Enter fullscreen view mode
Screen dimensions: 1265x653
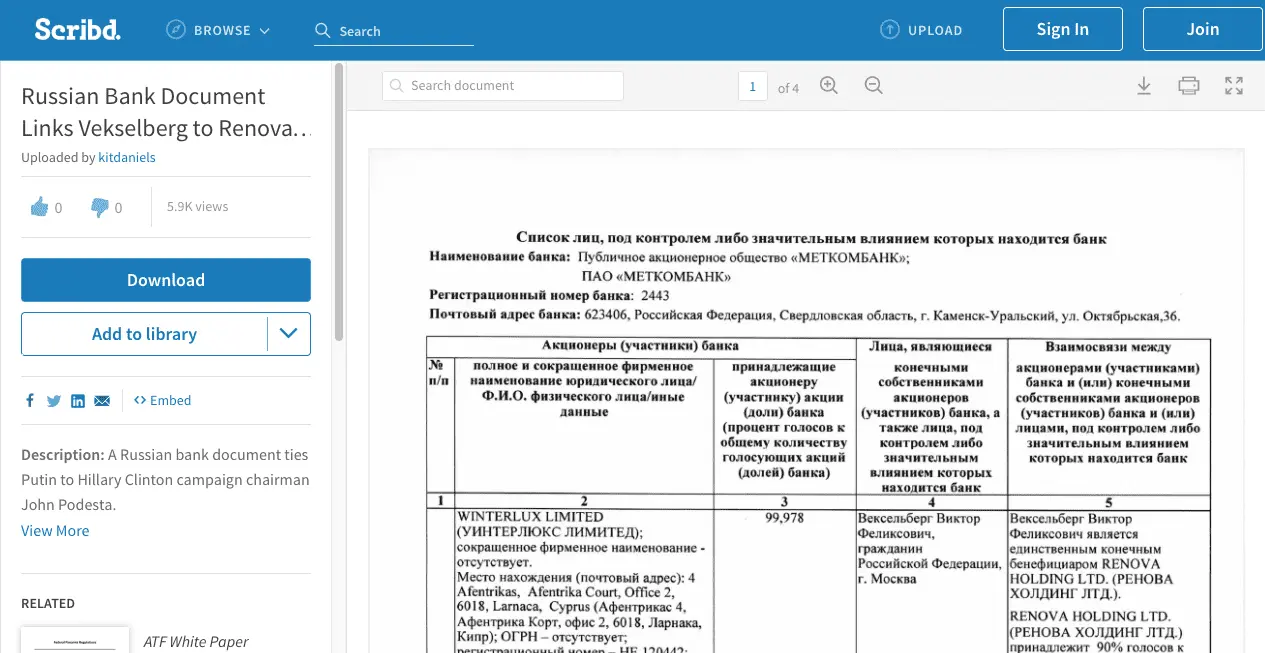(x=1234, y=86)
